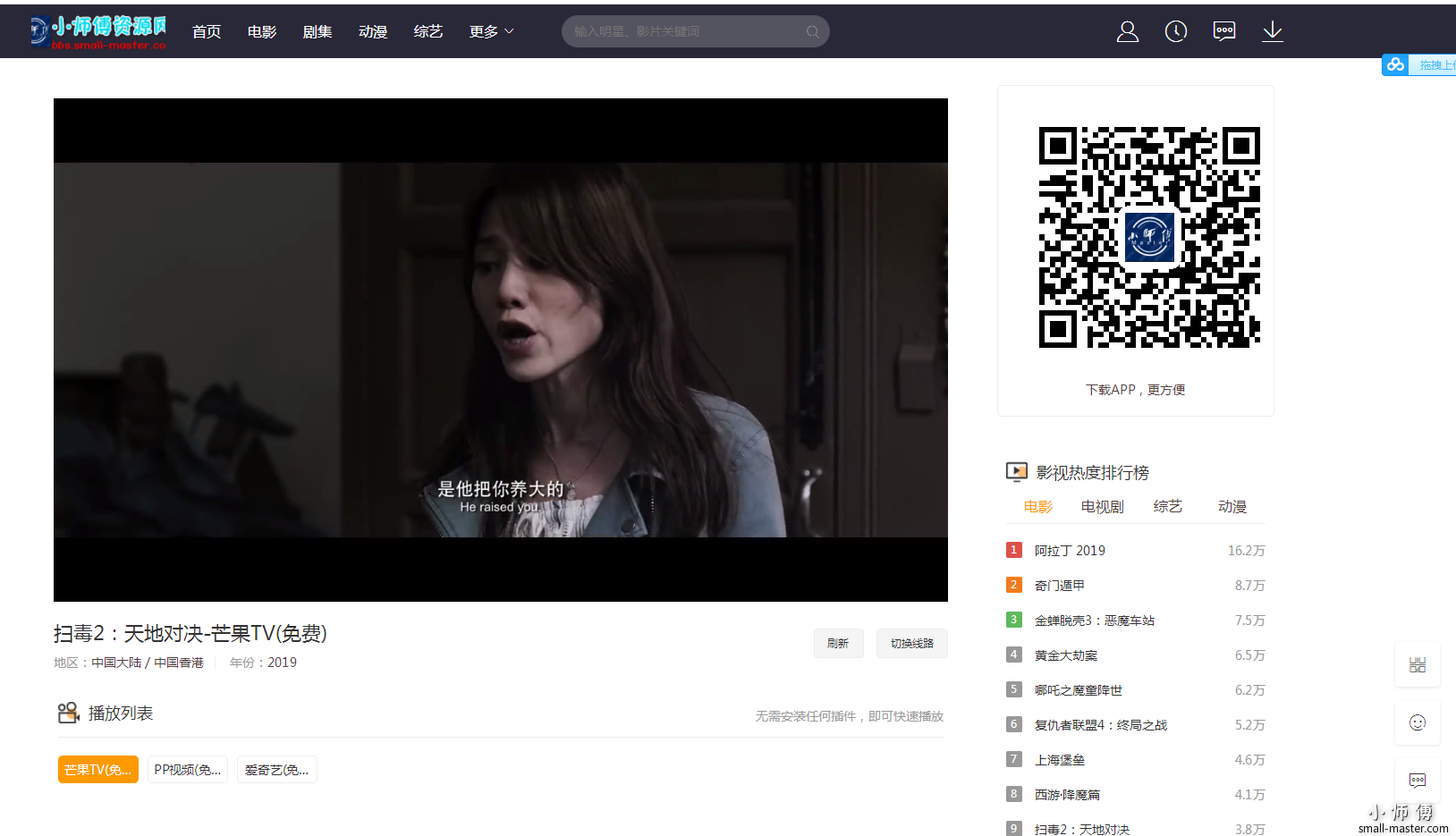Image resolution: width=1456 pixels, height=836 pixels.
Task: Select 爱奇艺 playback source
Action: pos(277,770)
